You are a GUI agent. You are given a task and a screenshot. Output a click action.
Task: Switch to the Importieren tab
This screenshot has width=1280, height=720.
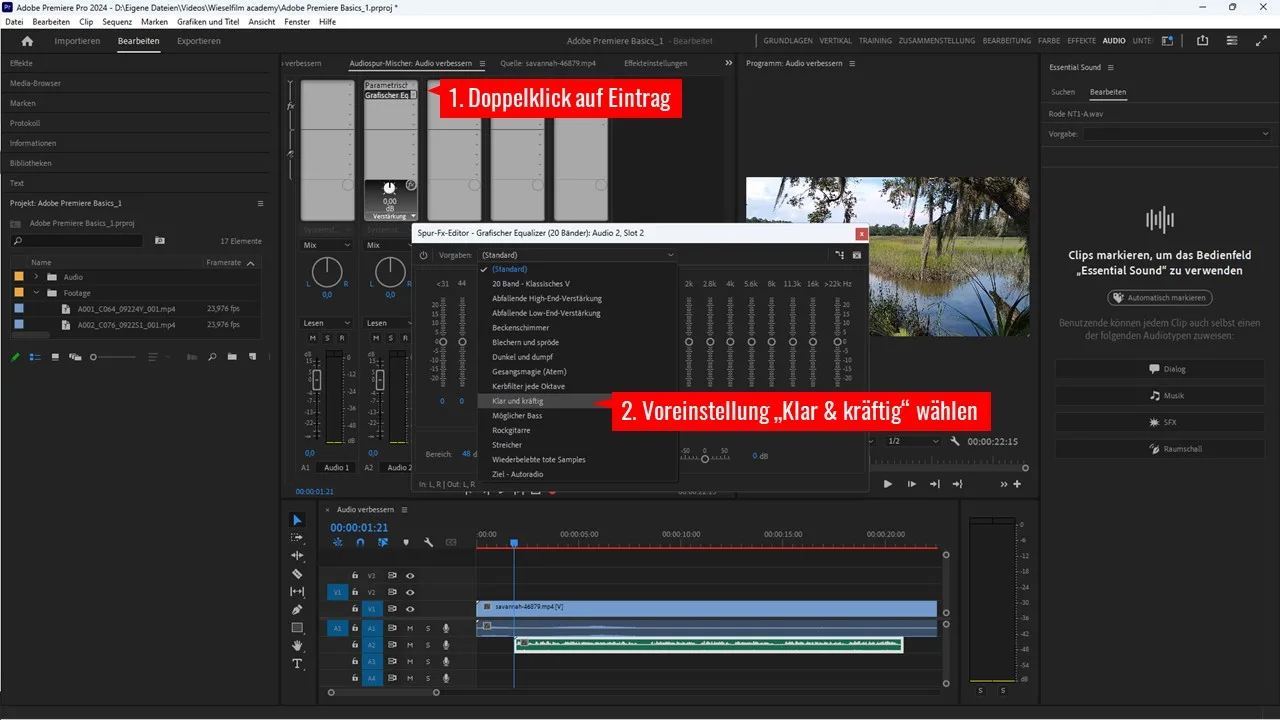tap(77, 41)
